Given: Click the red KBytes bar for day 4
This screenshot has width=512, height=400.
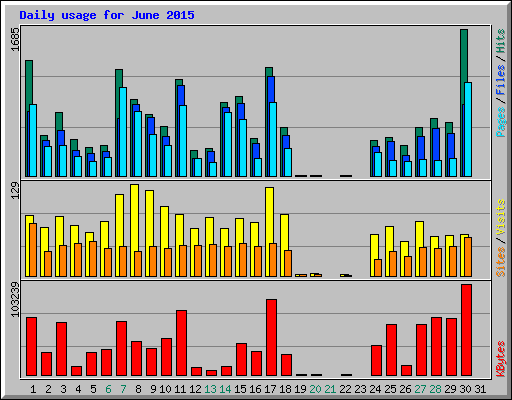Looking at the screenshot, I should click(x=76, y=371).
